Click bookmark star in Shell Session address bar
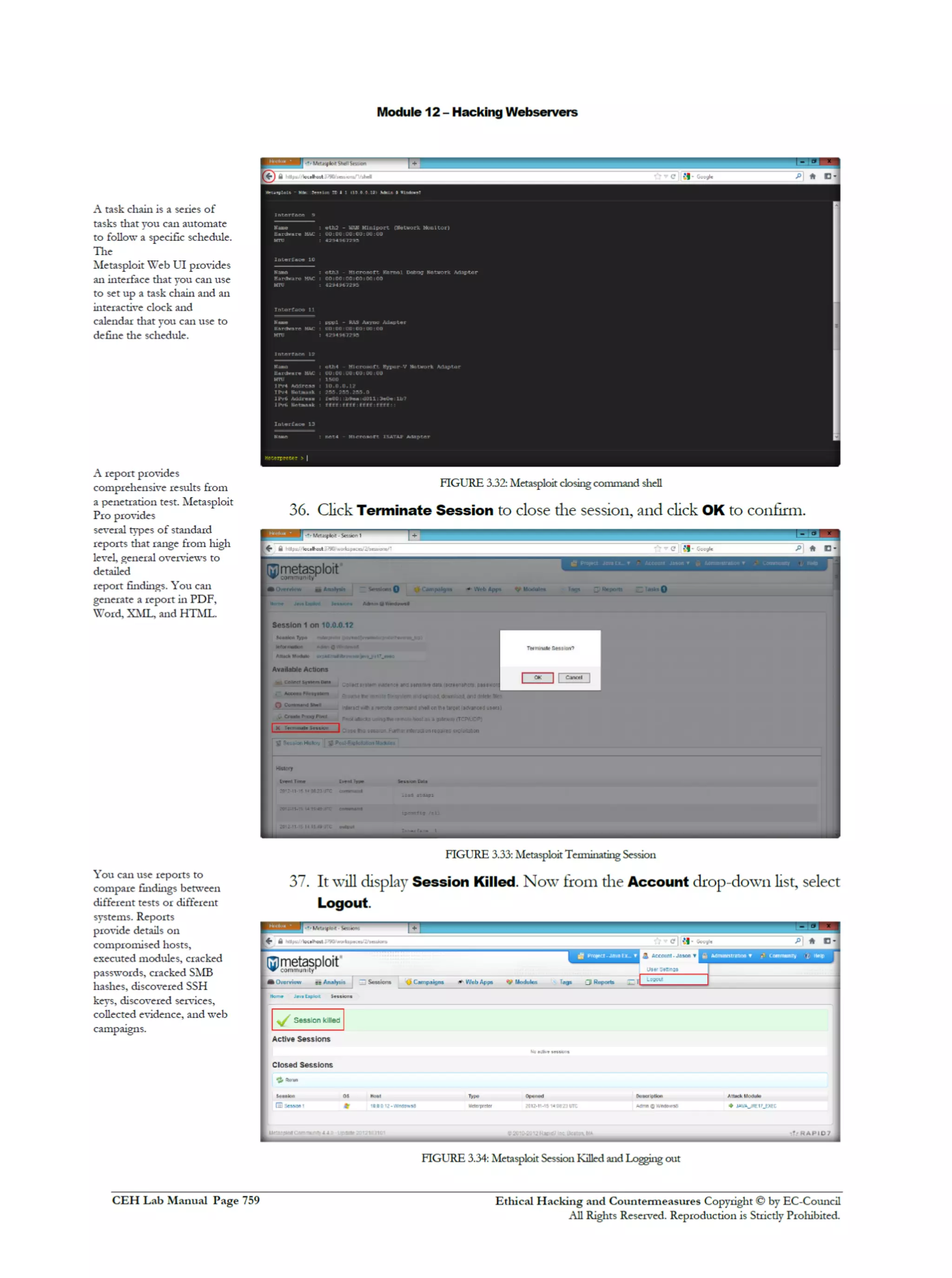952x1278 pixels. click(x=657, y=177)
